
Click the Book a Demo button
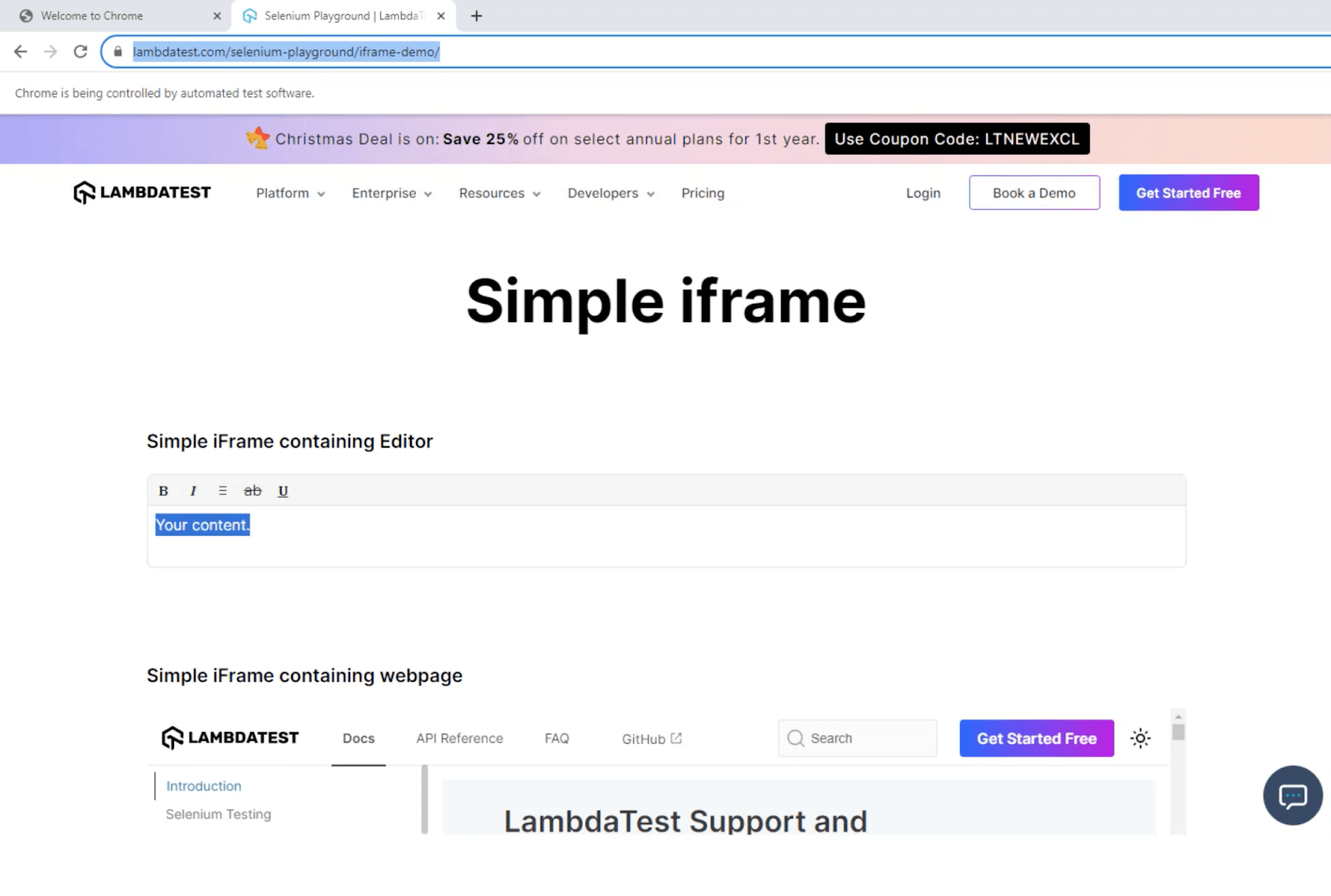point(1034,193)
